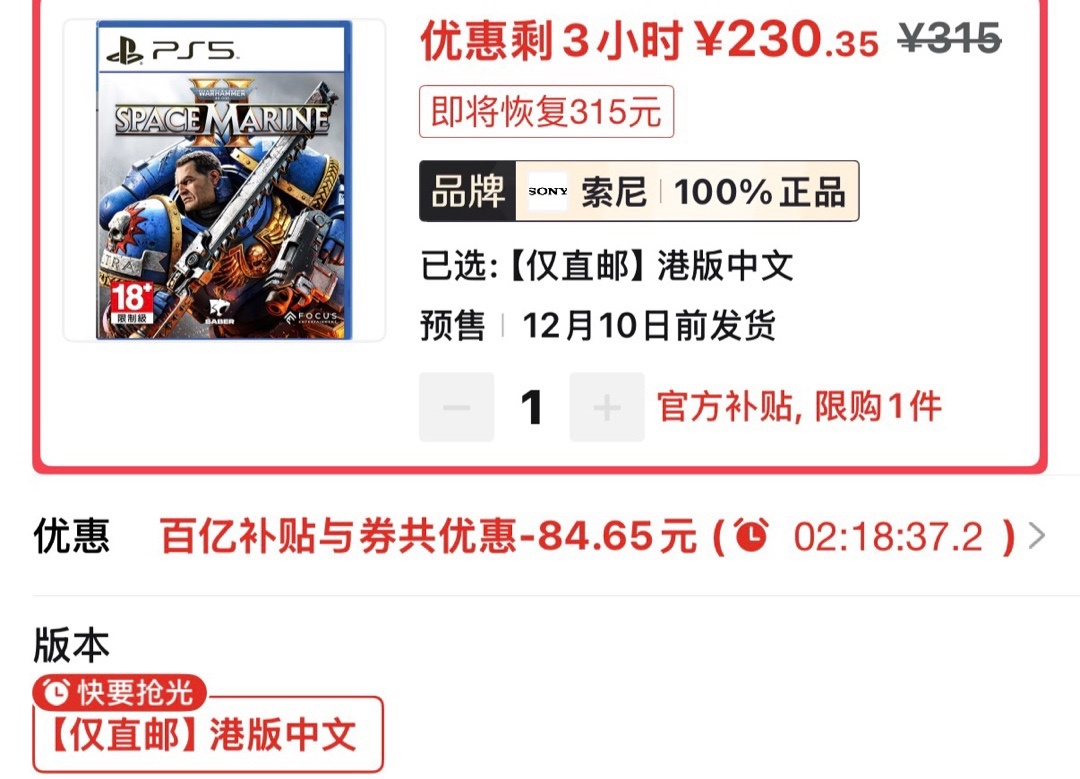This screenshot has height=779, width=1080.
Task: Click the 100%正品 authenticity badge
Action: click(x=760, y=191)
